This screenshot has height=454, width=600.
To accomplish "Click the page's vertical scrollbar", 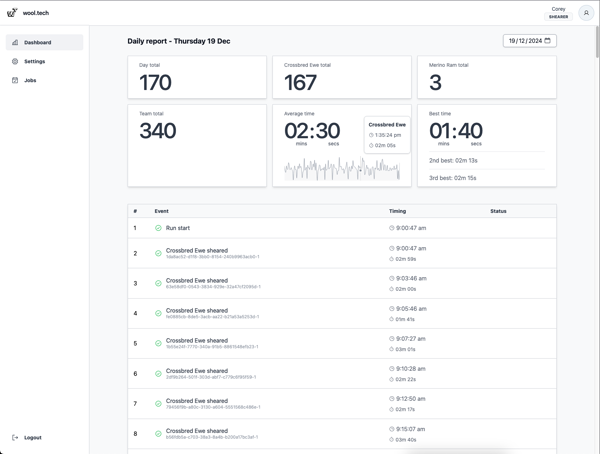I will (596, 40).
